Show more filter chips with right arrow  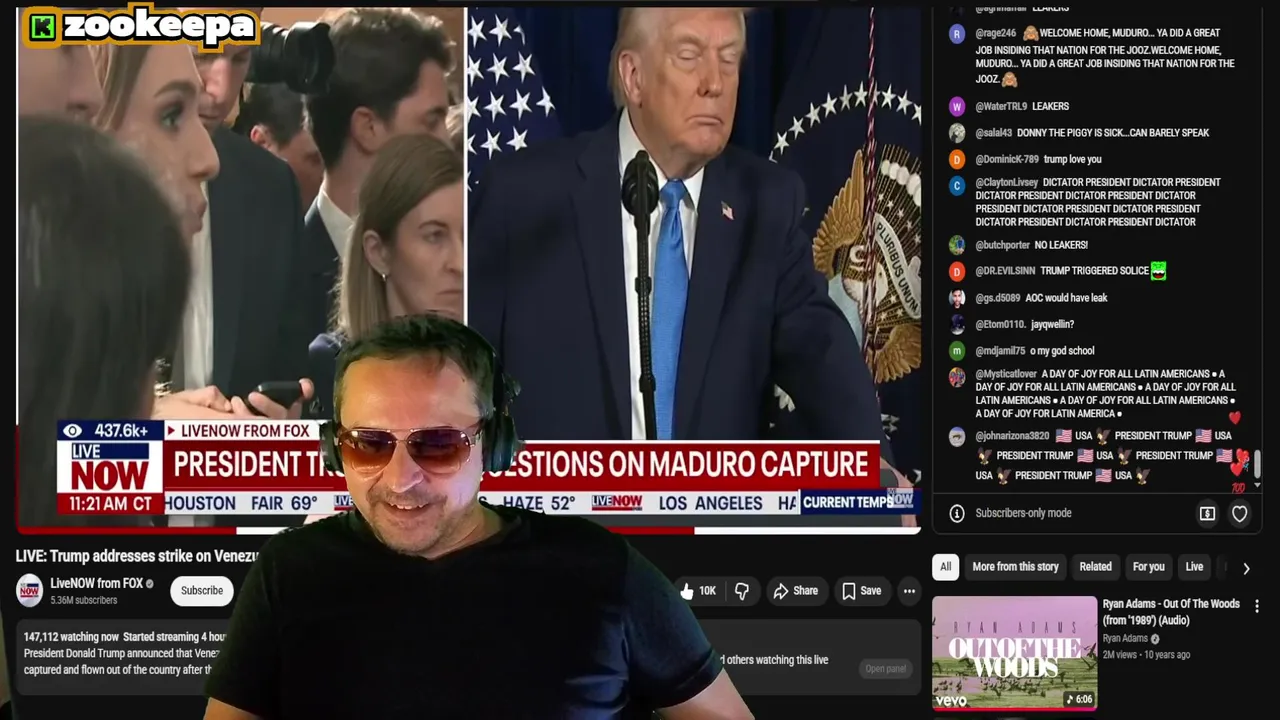(1246, 568)
